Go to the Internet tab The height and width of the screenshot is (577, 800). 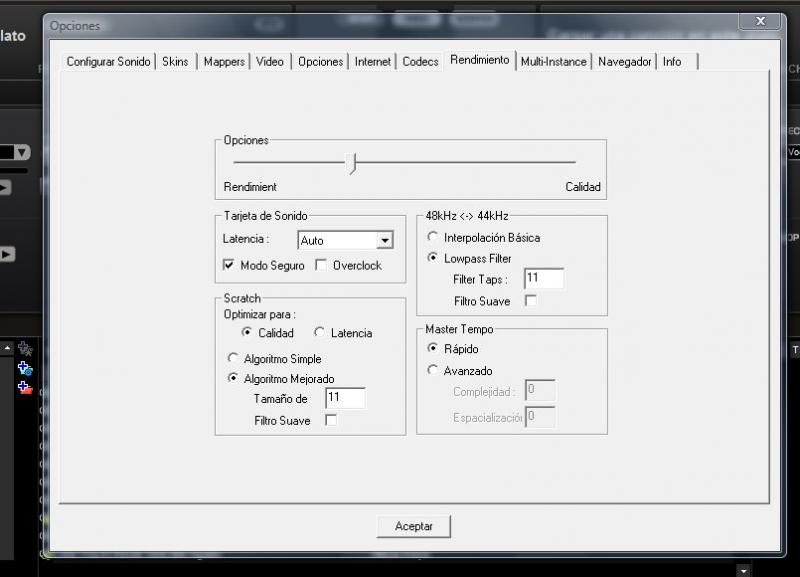click(372, 62)
